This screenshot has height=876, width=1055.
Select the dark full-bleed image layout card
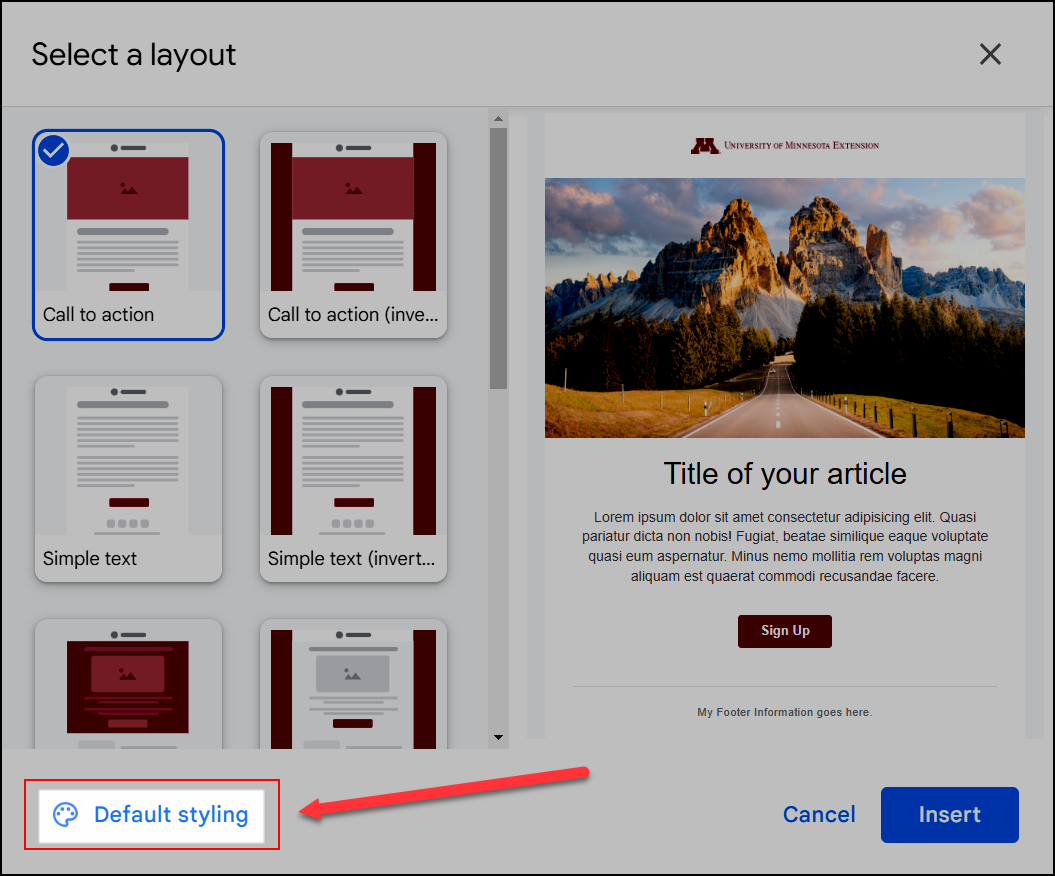128,684
